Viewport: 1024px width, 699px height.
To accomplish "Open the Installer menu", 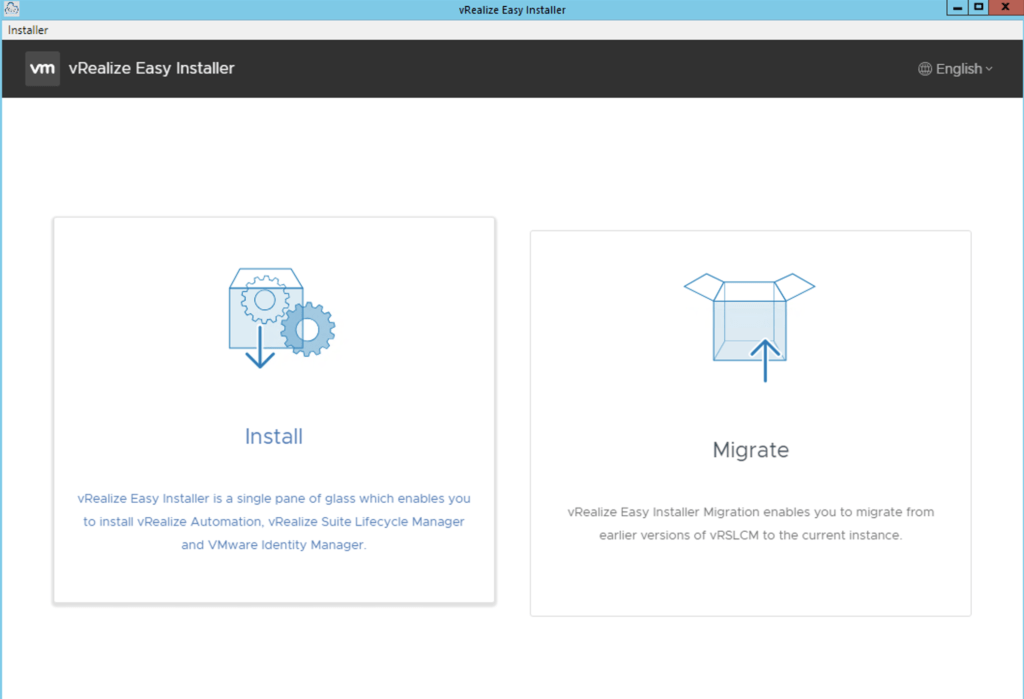I will click(x=28, y=30).
